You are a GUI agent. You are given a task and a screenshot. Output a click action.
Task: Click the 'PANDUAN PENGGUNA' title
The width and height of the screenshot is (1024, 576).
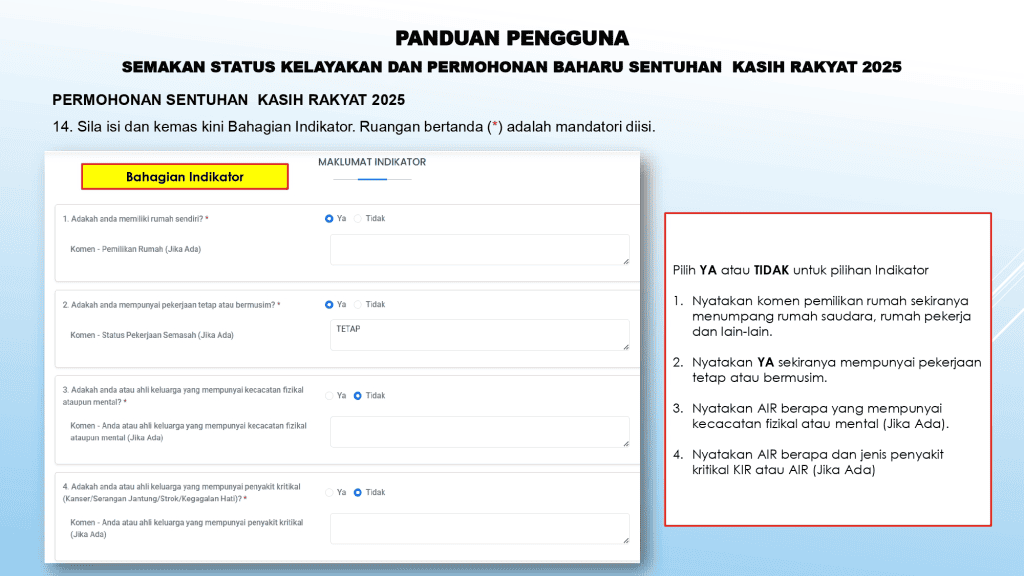tap(512, 38)
